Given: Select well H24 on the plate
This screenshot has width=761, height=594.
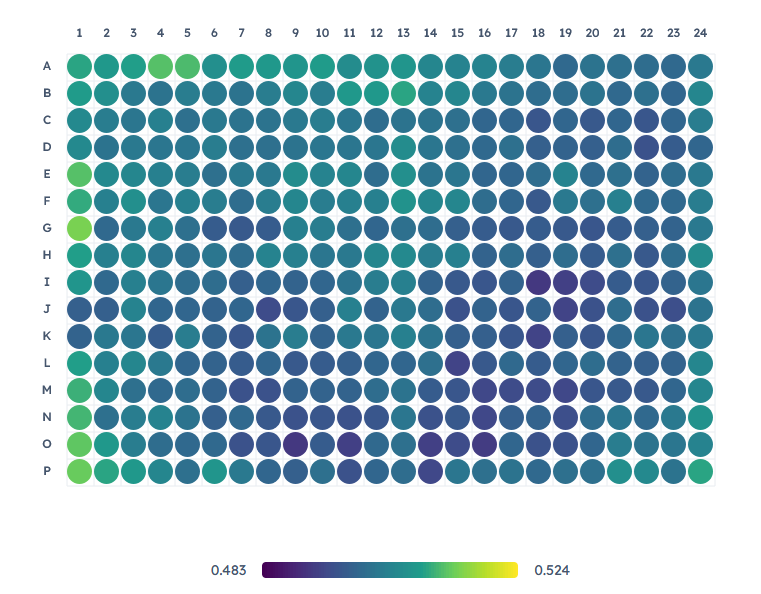Looking at the screenshot, I should tap(700, 255).
